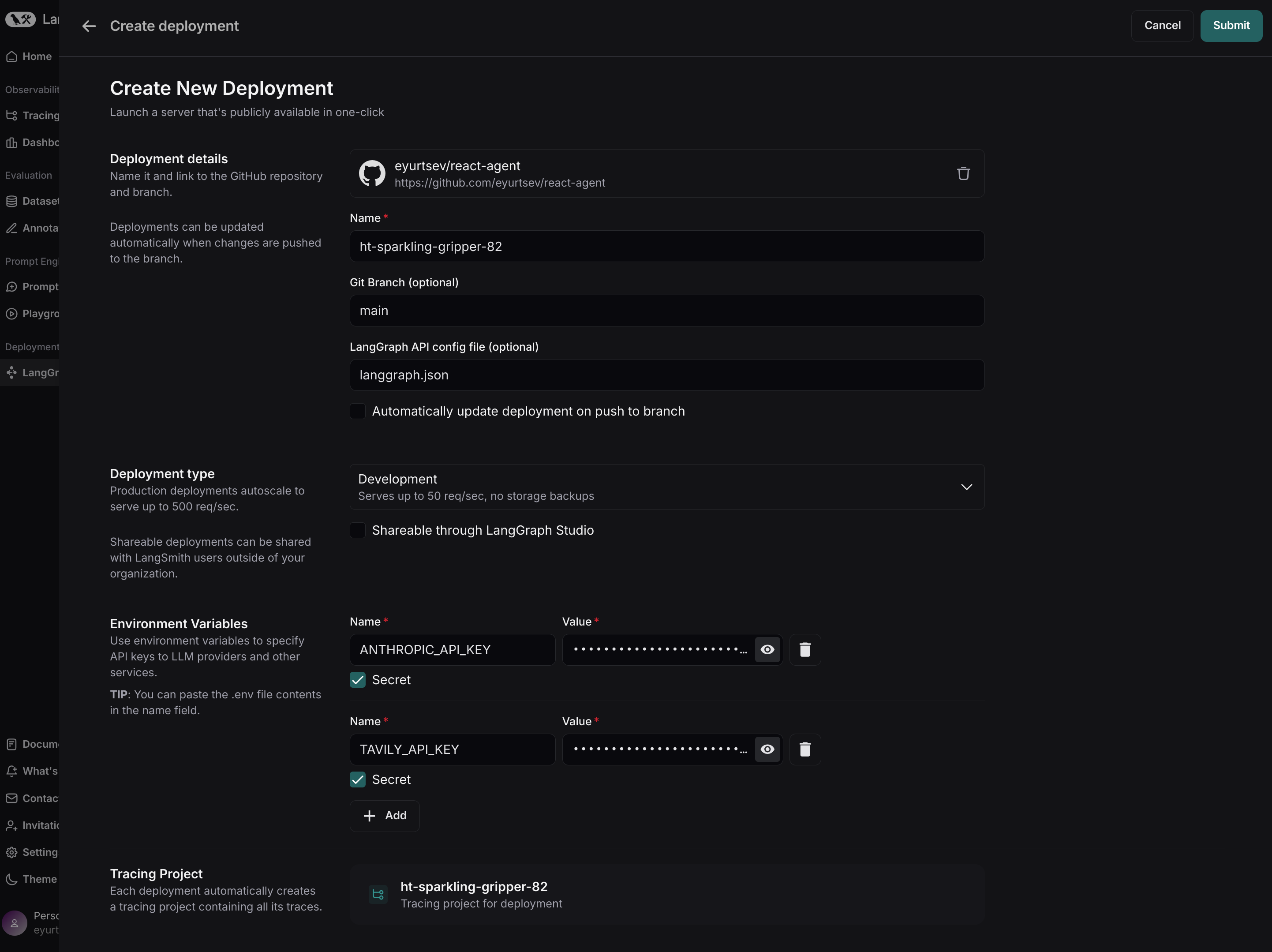Click the Invitations person icon

(11, 825)
